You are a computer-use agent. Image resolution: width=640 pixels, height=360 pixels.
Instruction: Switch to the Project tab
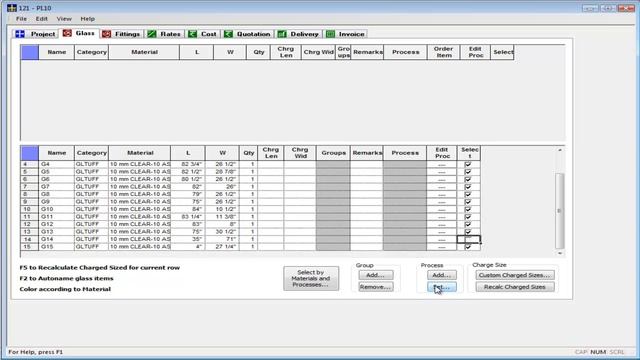click(36, 34)
